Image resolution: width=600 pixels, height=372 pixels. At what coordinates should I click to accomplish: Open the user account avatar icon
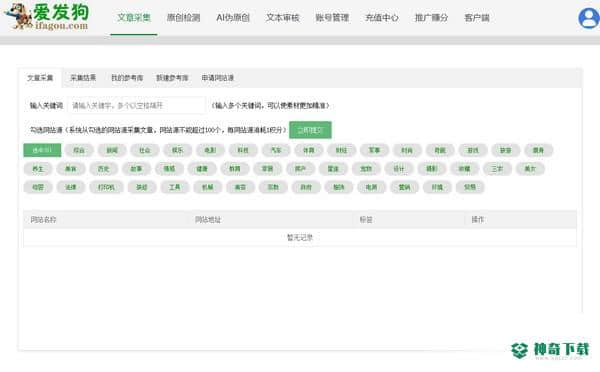[589, 18]
